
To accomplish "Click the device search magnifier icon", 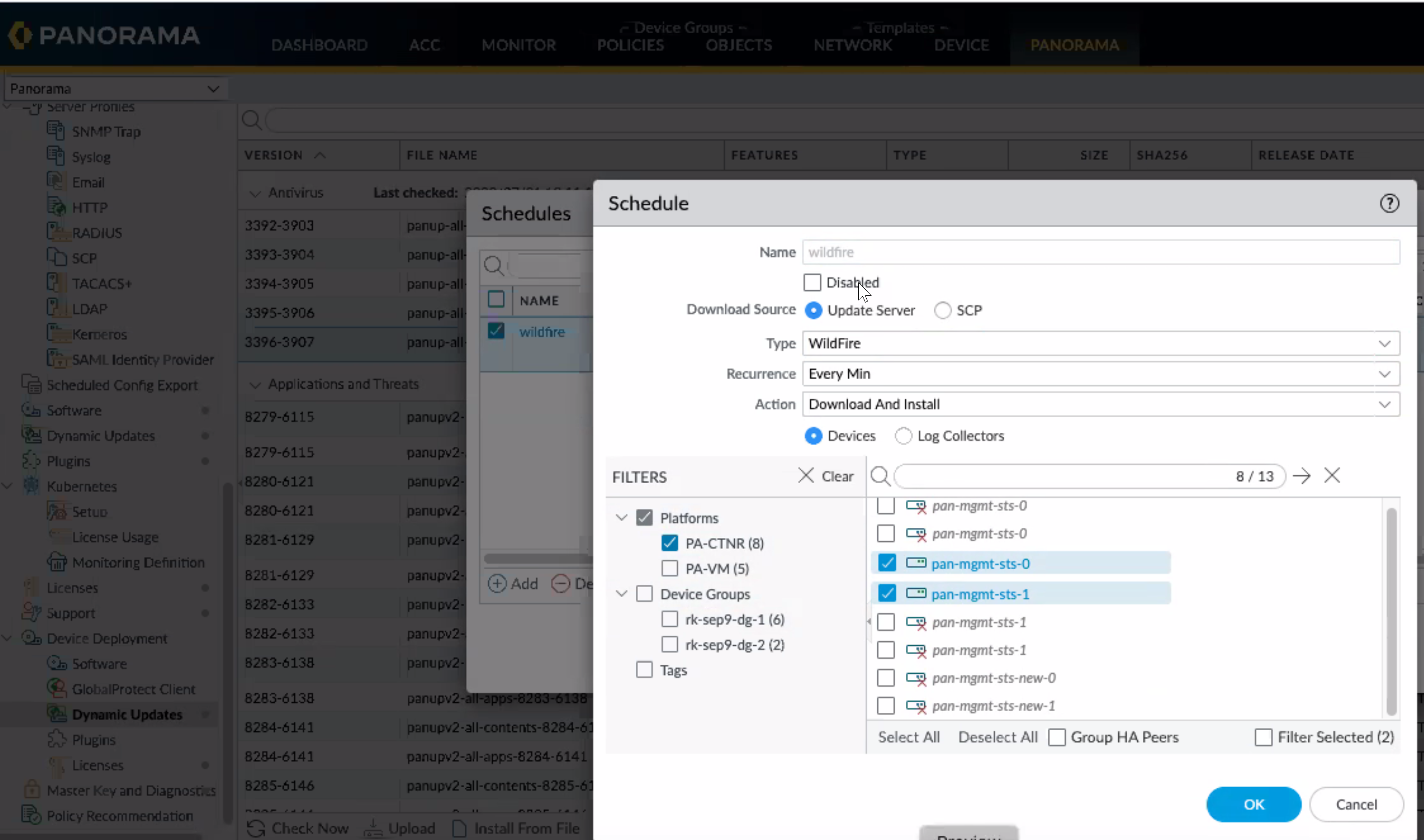I will 879,476.
